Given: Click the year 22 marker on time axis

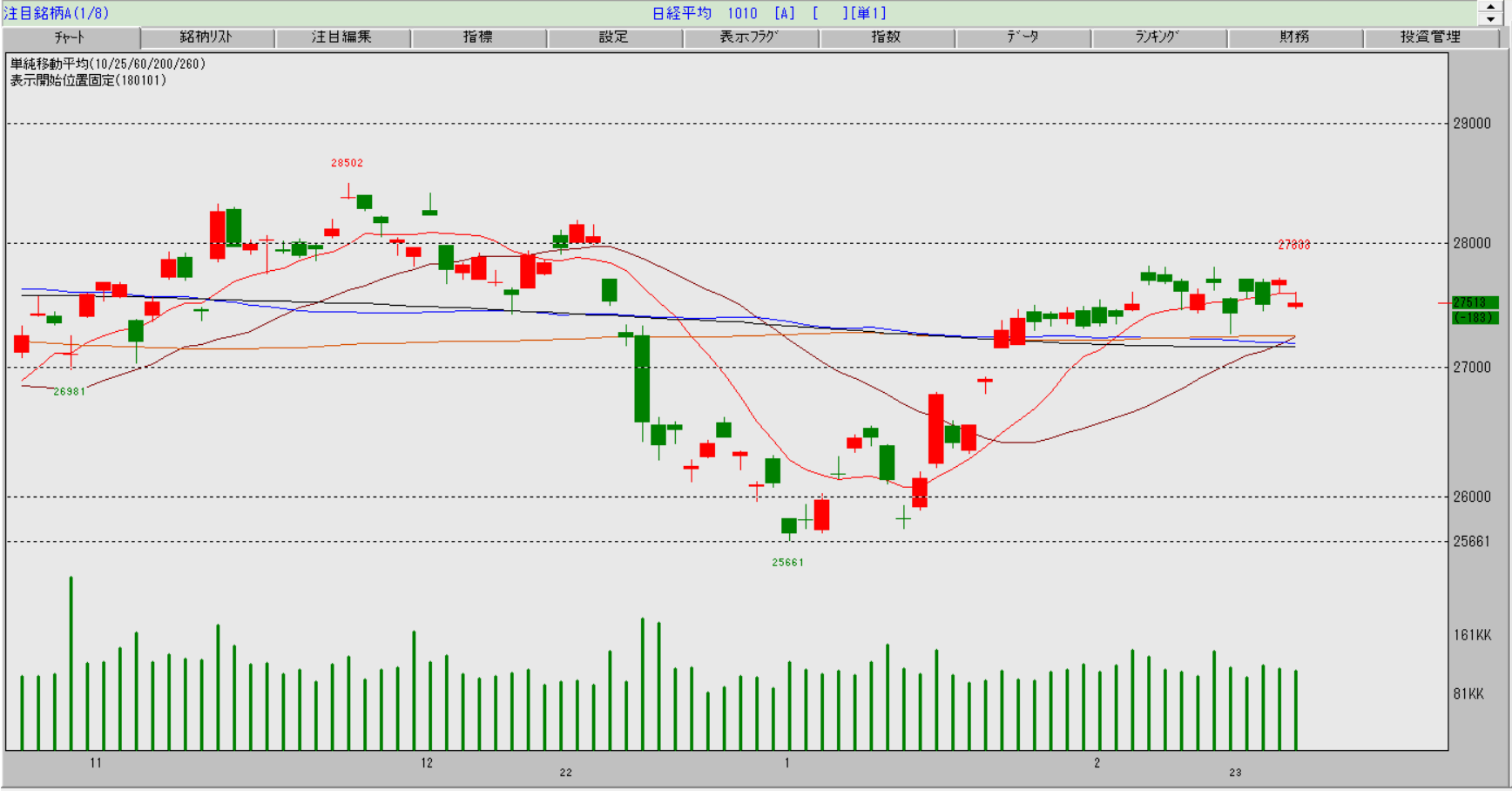Looking at the screenshot, I should (x=566, y=773).
